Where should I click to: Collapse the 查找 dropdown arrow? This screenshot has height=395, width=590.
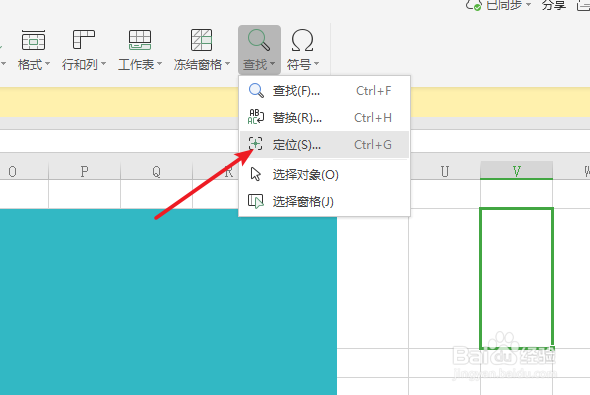click(273, 64)
